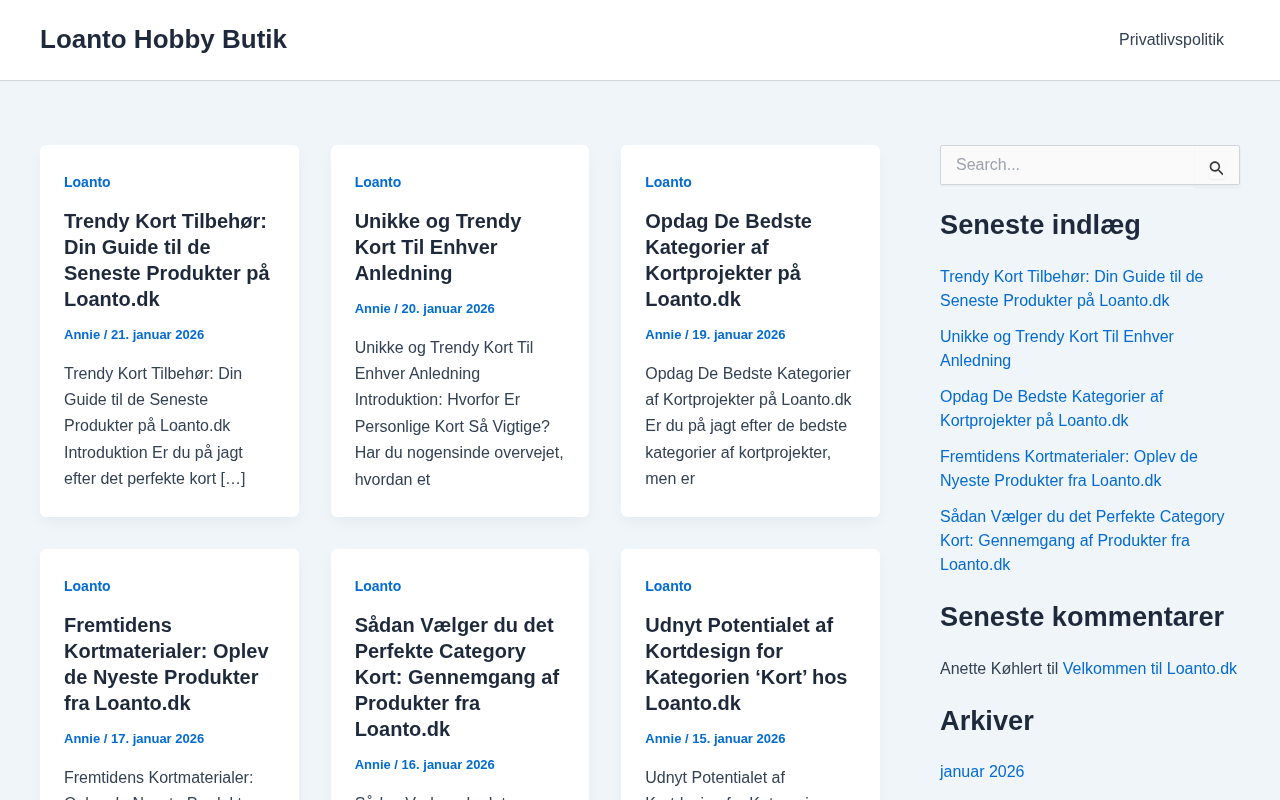This screenshot has width=1280, height=800.
Task: Click author Annie on 19. januar post
Action: tap(663, 335)
